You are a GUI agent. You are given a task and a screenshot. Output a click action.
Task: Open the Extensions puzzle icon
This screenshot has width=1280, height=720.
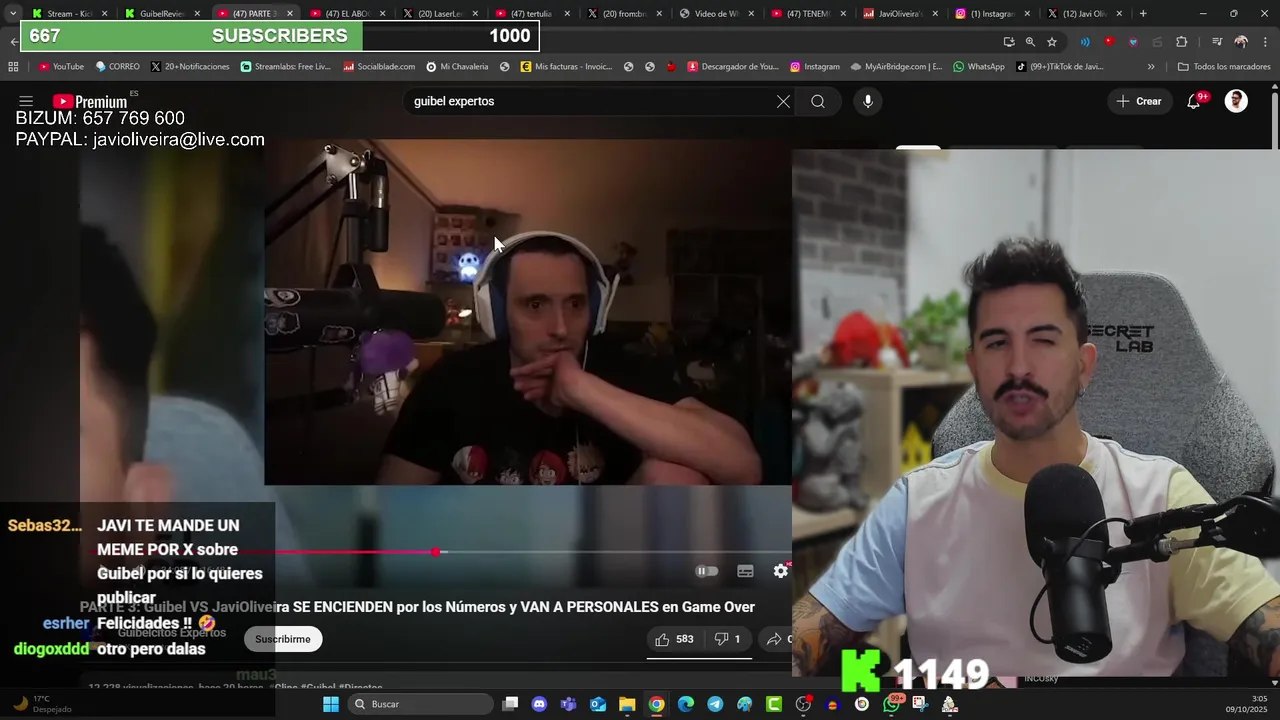coord(1181,42)
